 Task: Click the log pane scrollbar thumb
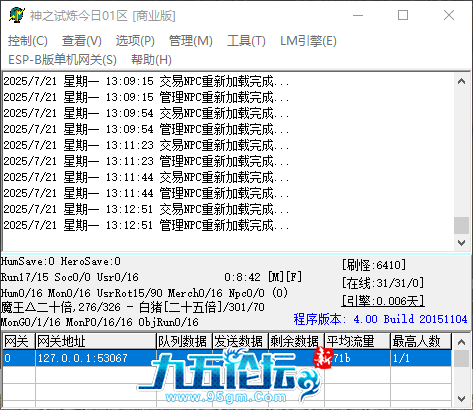461,226
